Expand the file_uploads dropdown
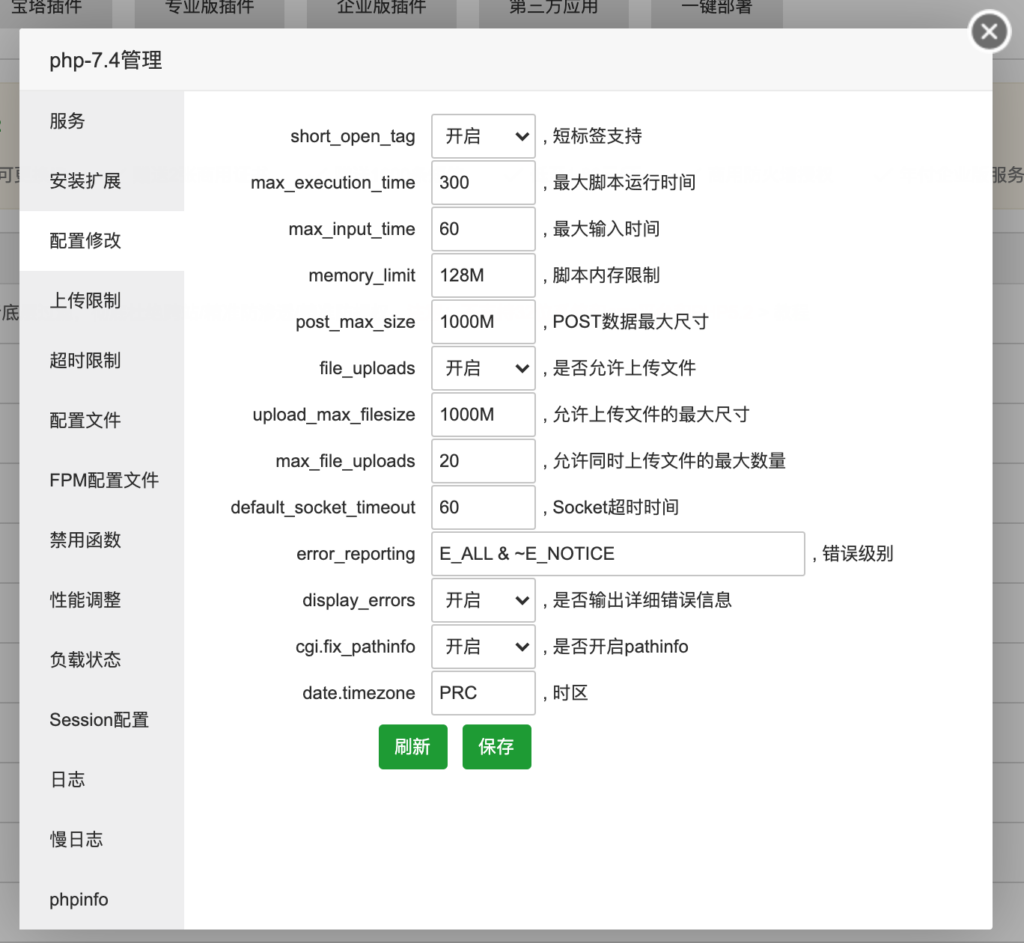Viewport: 1024px width, 943px height. click(x=483, y=368)
